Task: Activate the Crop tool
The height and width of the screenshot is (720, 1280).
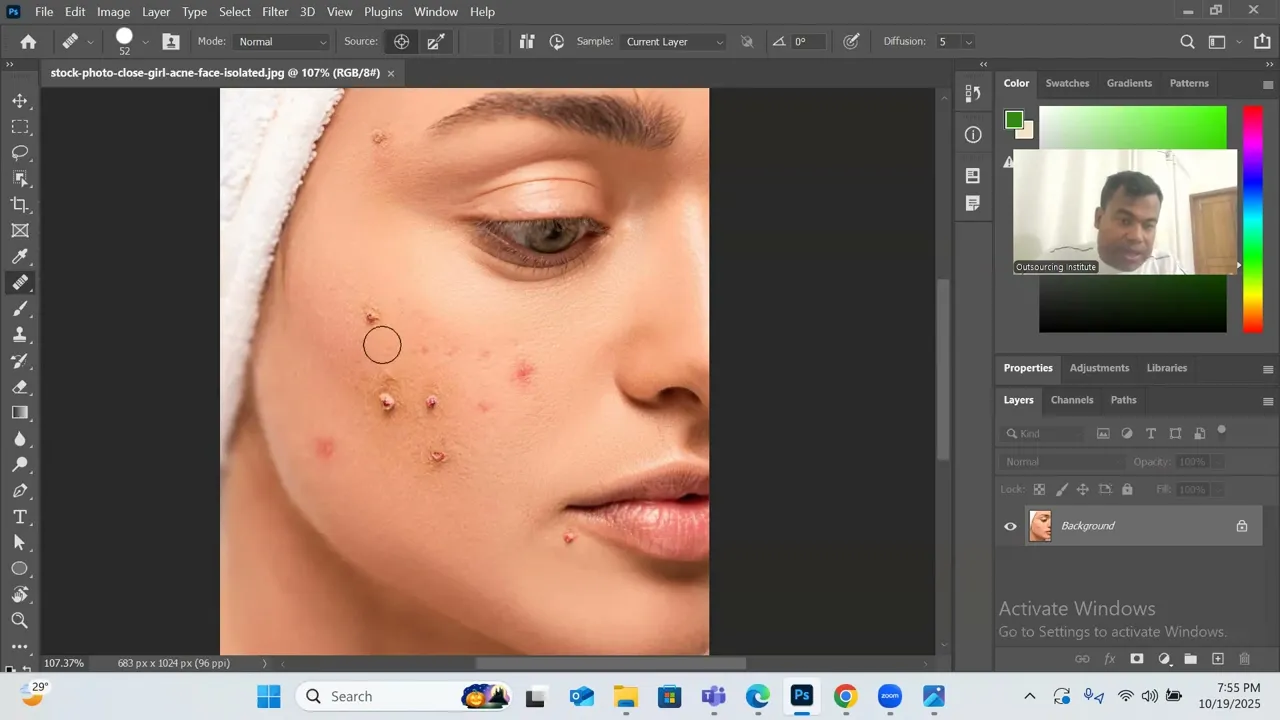Action: coord(19,205)
